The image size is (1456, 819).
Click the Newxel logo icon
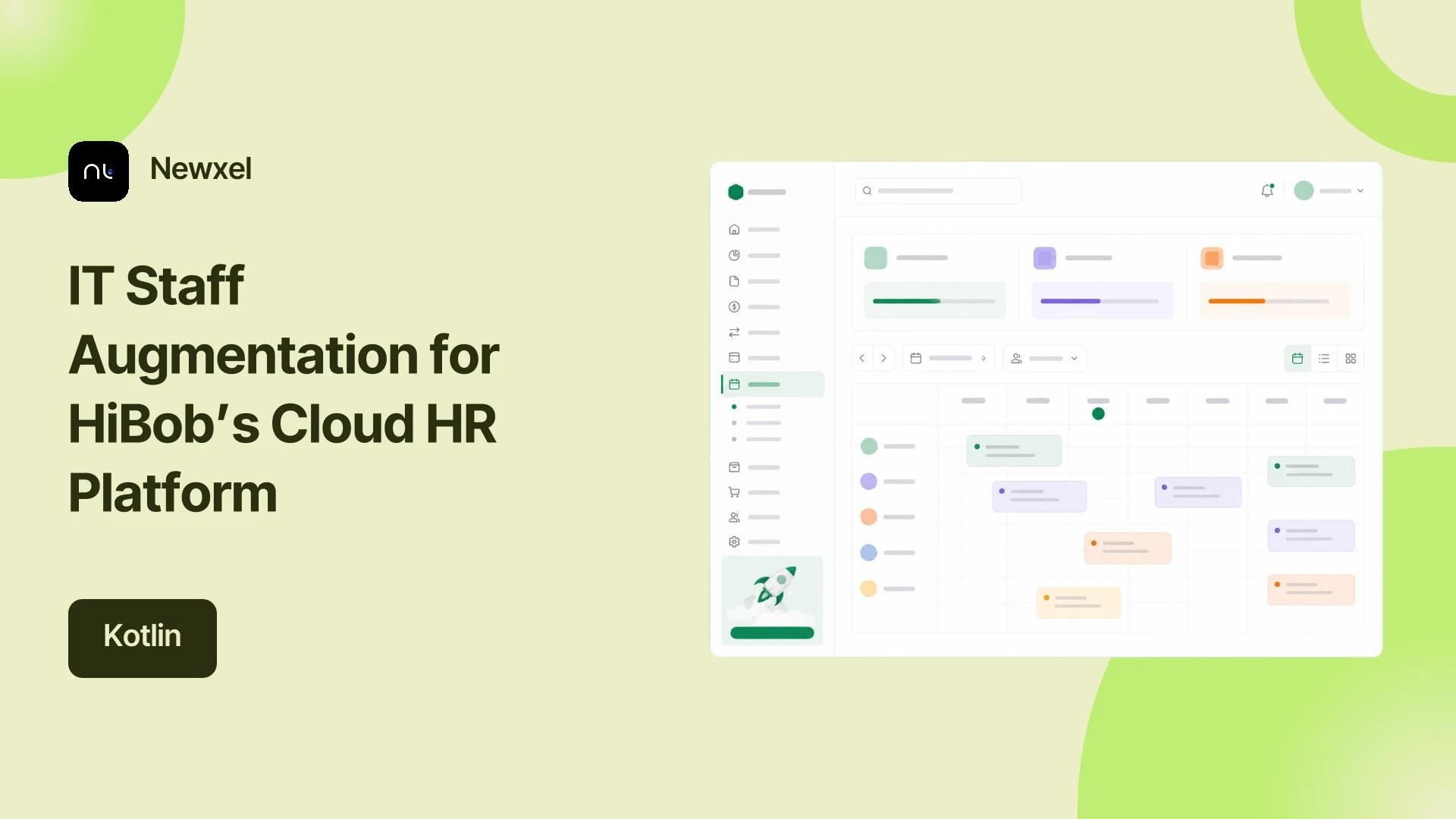pyautogui.click(x=99, y=171)
